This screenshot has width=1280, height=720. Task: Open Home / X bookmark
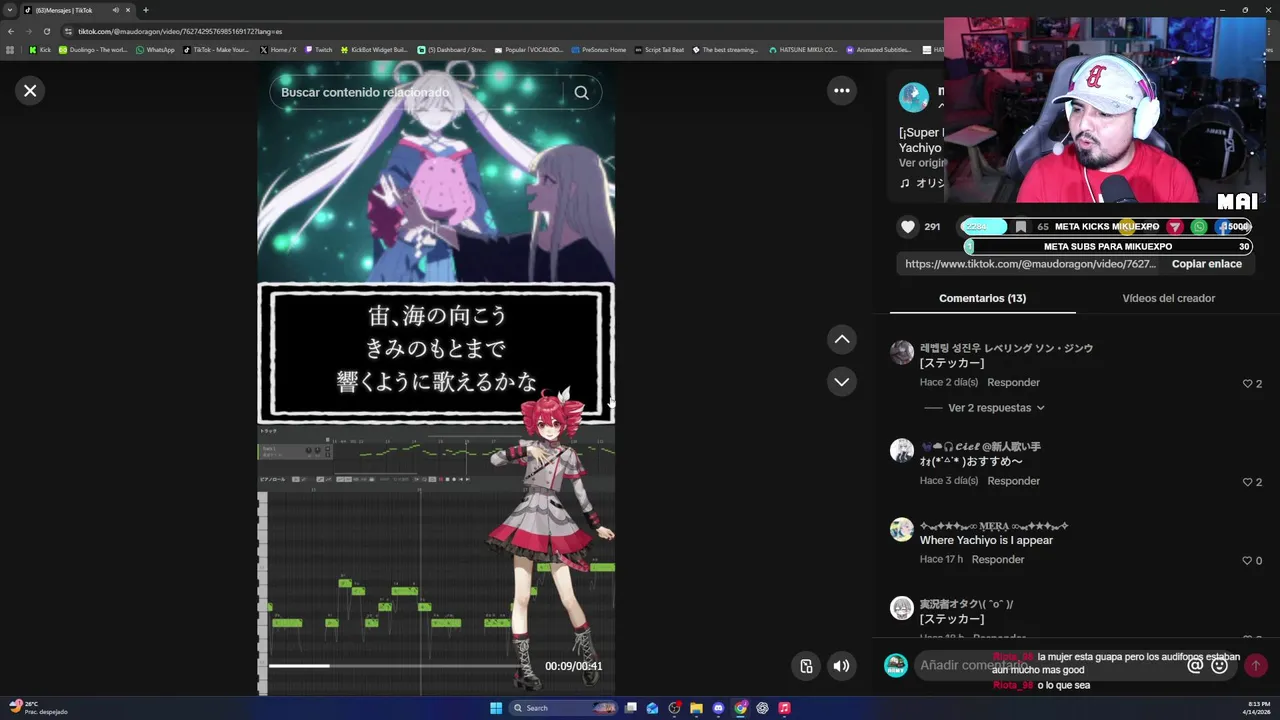tap(278, 50)
